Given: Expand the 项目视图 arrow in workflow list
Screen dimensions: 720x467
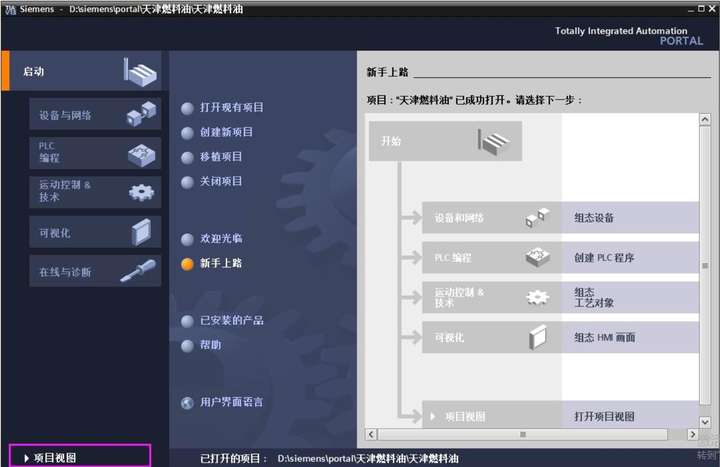Looking at the screenshot, I should [x=433, y=416].
